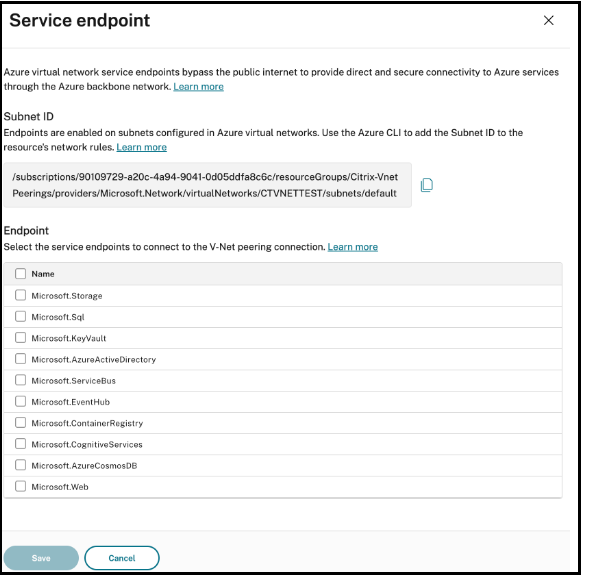This screenshot has height=577, width=589.
Task: Click the Microsoft.Web row label
Action: coord(60,487)
